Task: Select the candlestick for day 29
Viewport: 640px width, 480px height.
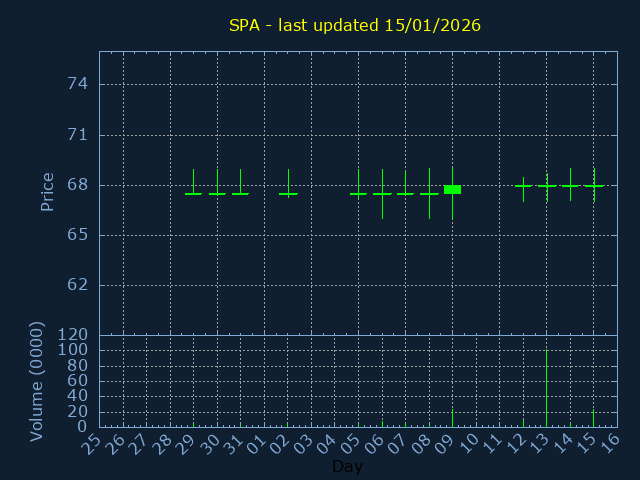Action: (193, 193)
